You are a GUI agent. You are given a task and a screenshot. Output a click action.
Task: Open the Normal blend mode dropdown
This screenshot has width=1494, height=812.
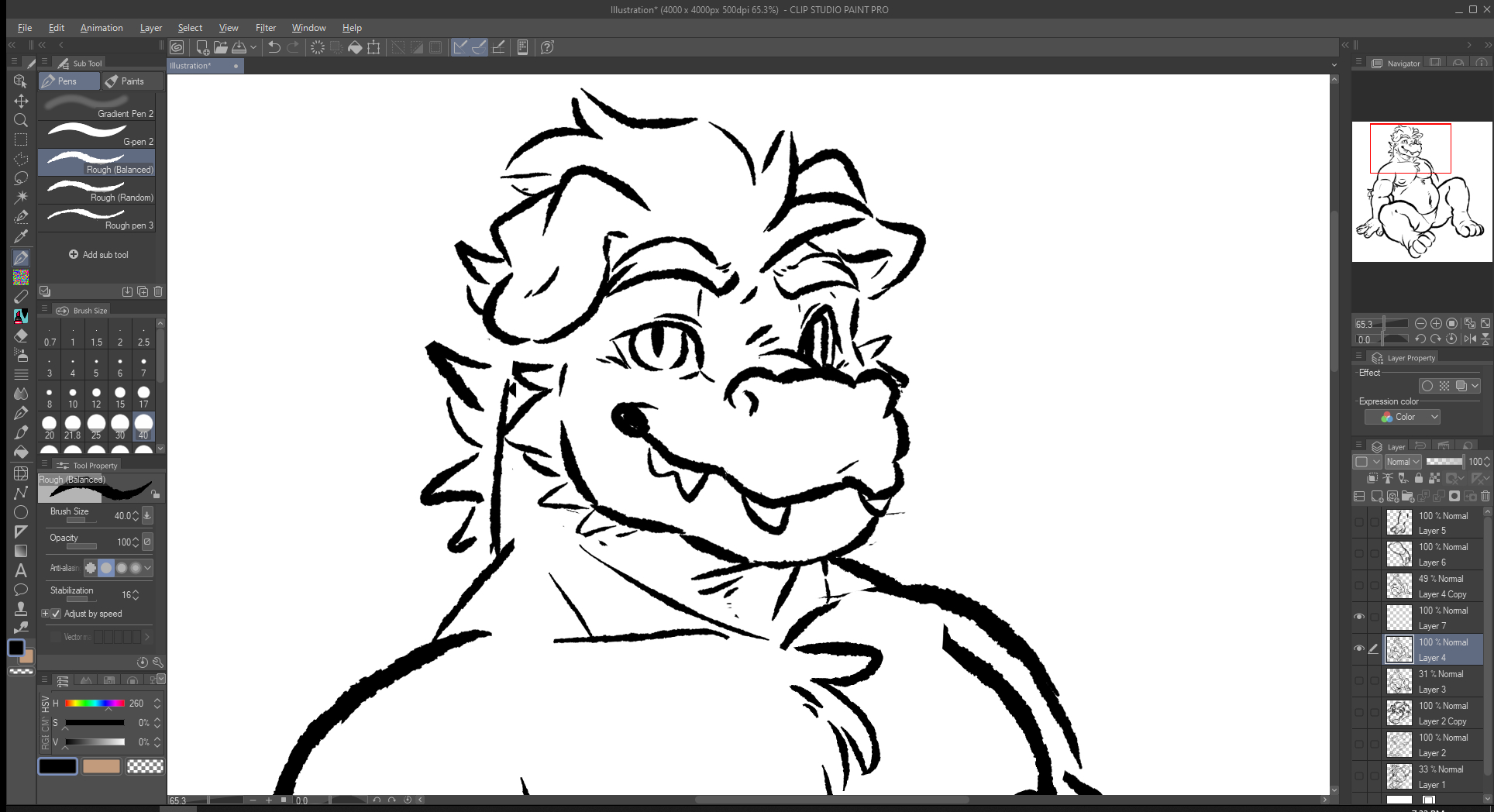click(1403, 462)
